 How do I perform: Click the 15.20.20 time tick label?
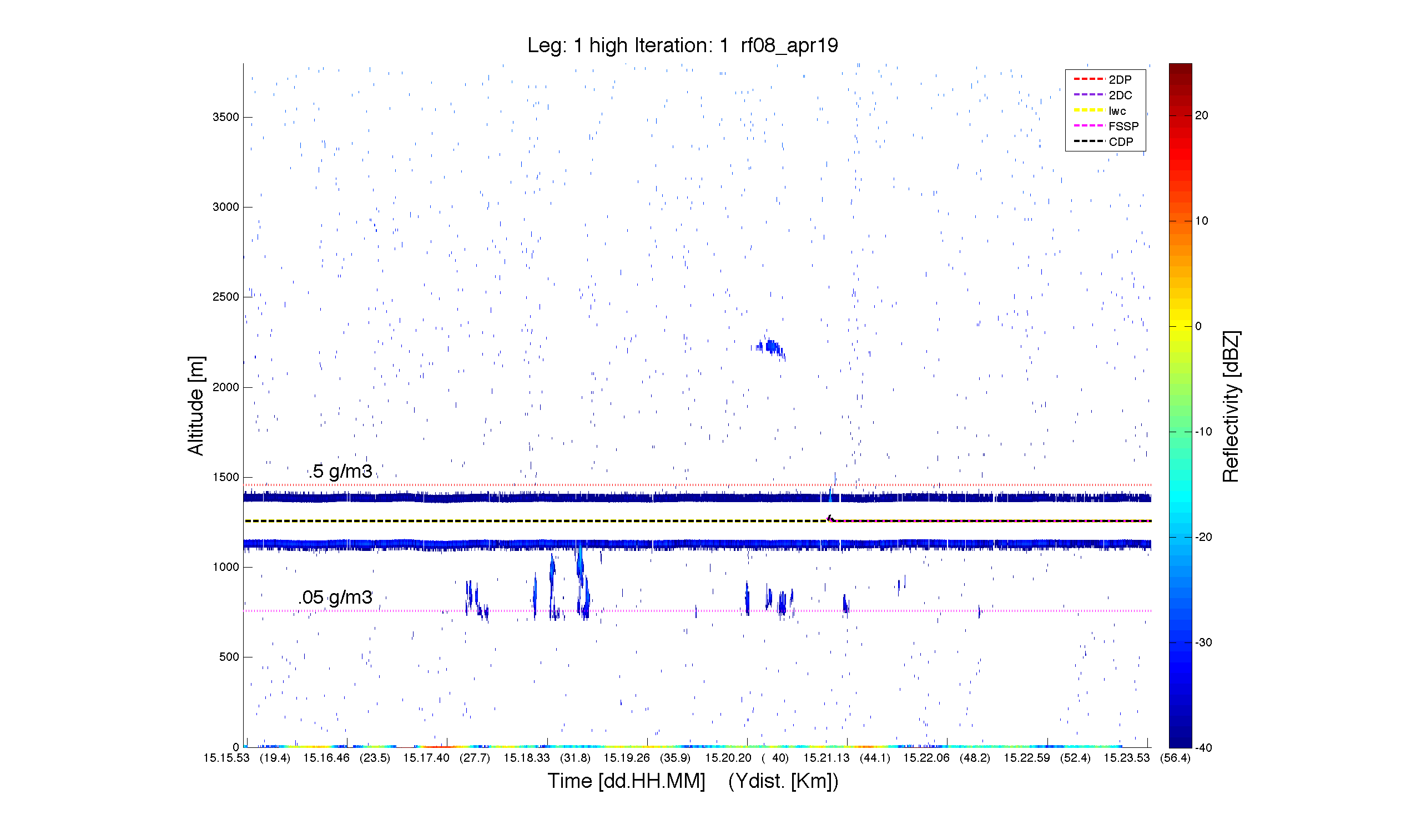pyautogui.click(x=728, y=758)
